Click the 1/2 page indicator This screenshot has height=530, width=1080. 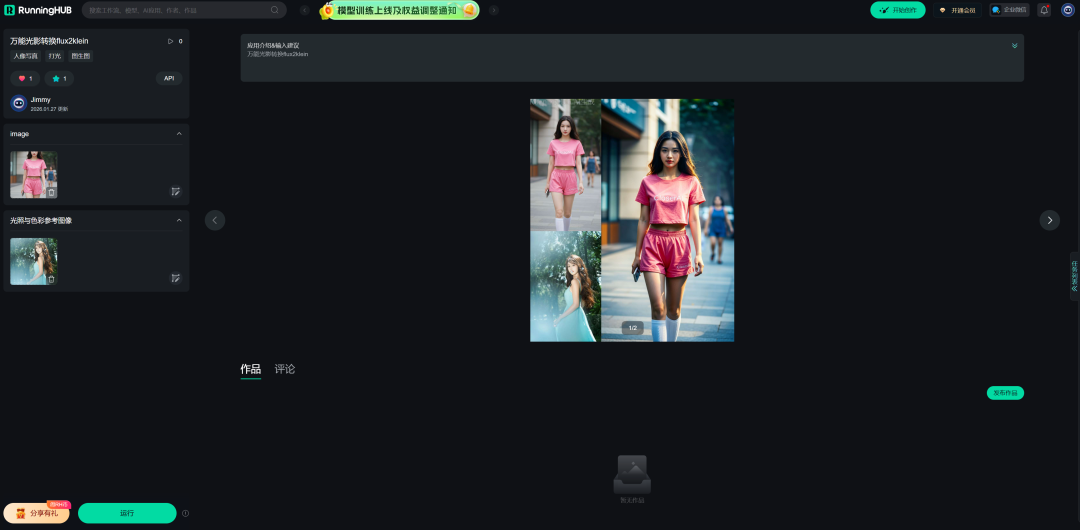click(x=632, y=328)
